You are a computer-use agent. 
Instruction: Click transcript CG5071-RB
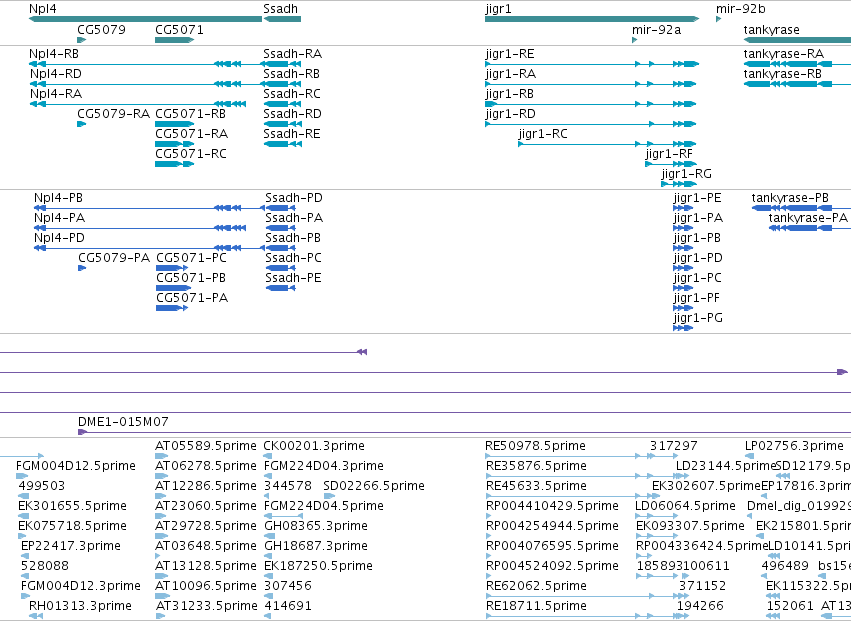click(174, 124)
